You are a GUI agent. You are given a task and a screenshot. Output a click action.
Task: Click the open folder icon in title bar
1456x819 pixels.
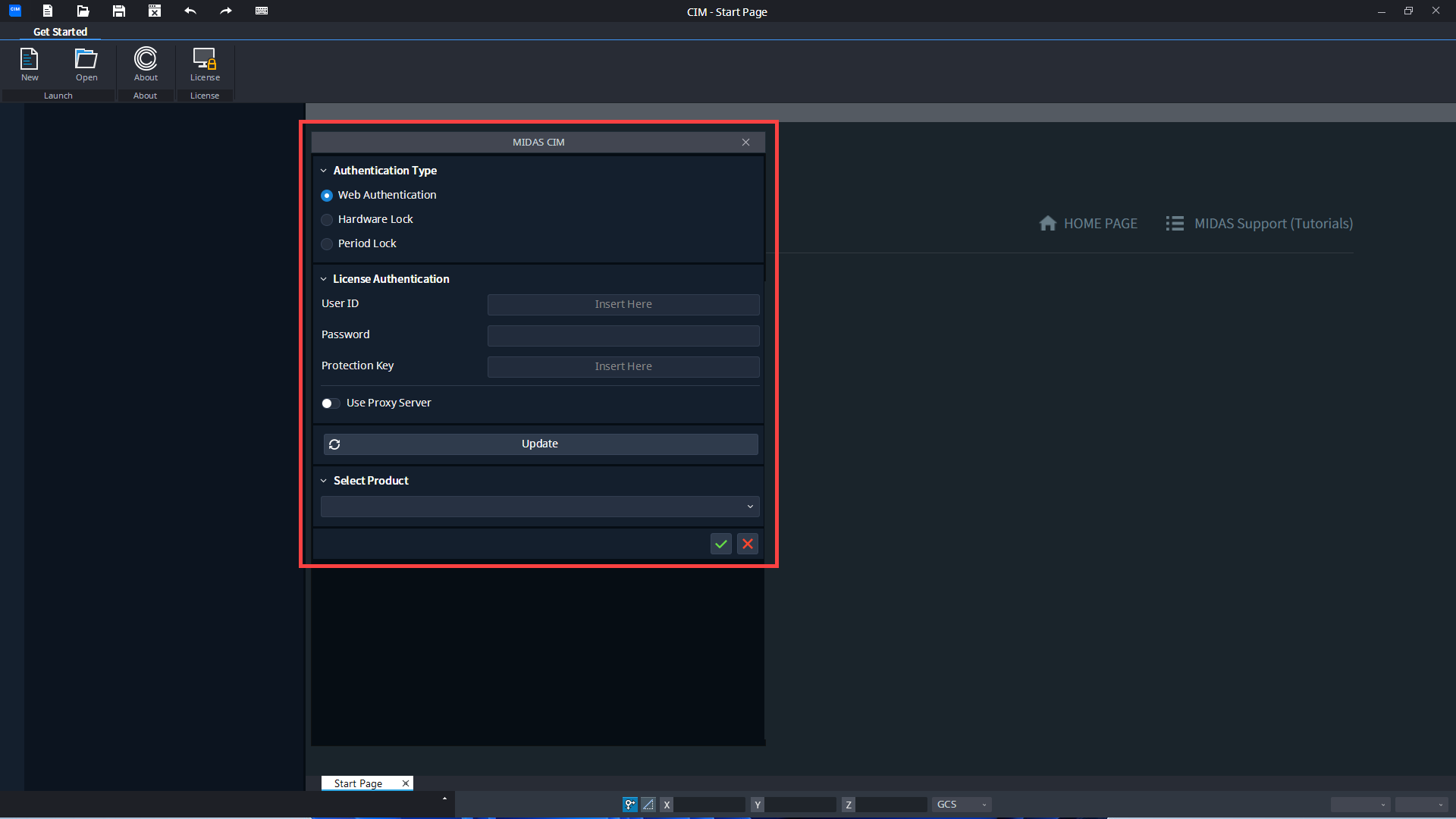coord(83,11)
